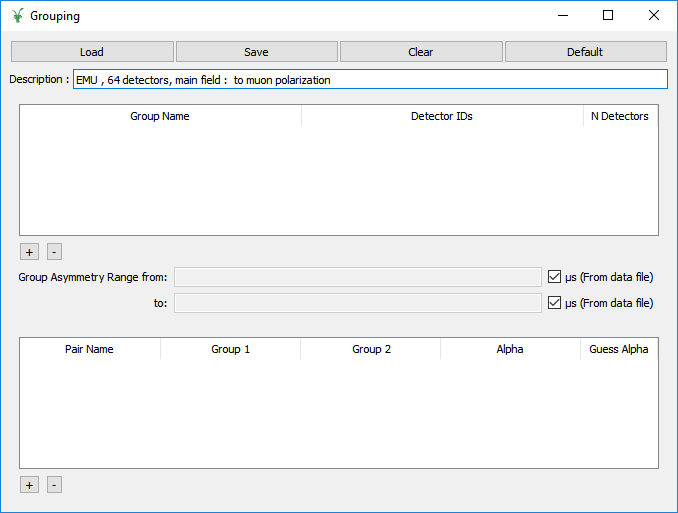Click the Save grouping button

(256, 52)
